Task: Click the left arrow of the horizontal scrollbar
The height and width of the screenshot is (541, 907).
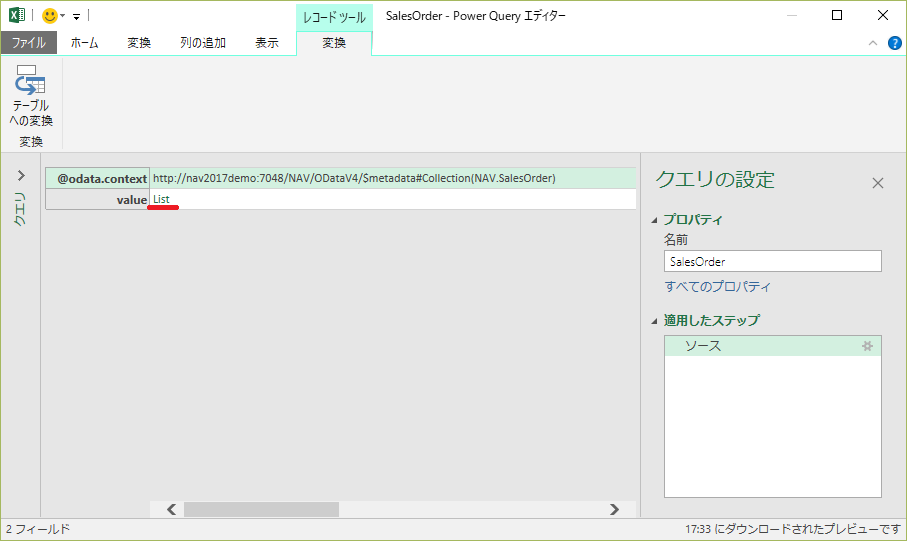Action: tap(171, 509)
